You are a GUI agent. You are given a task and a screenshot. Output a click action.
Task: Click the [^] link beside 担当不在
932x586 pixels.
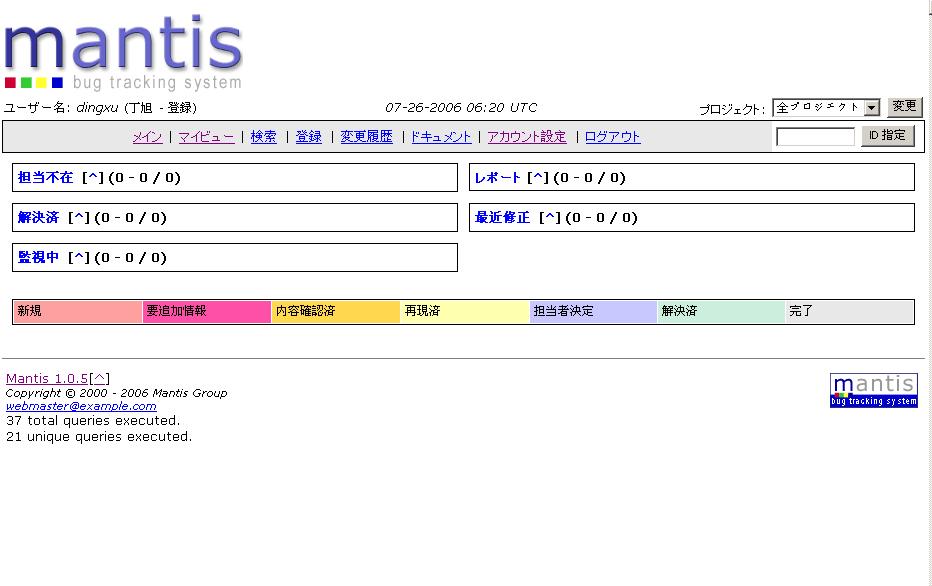[x=93, y=177]
